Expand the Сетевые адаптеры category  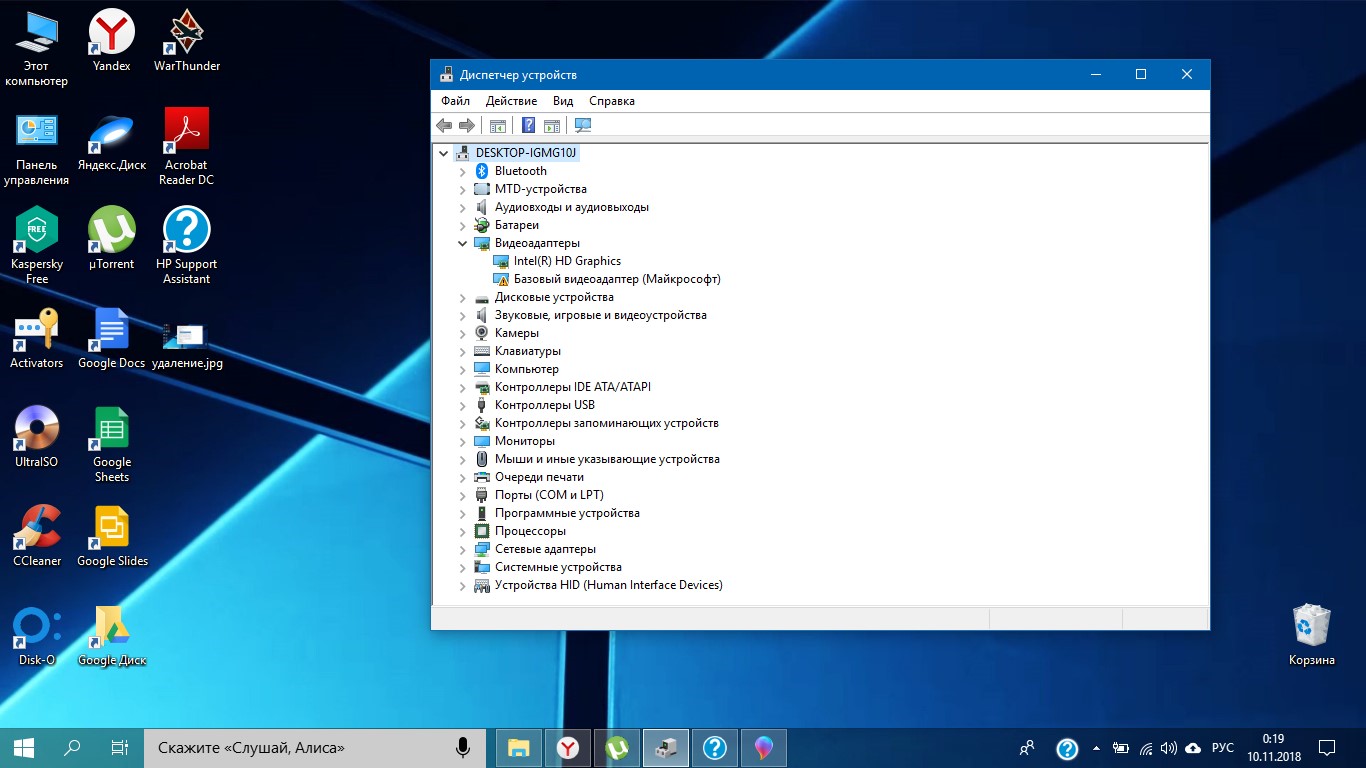[x=463, y=549]
